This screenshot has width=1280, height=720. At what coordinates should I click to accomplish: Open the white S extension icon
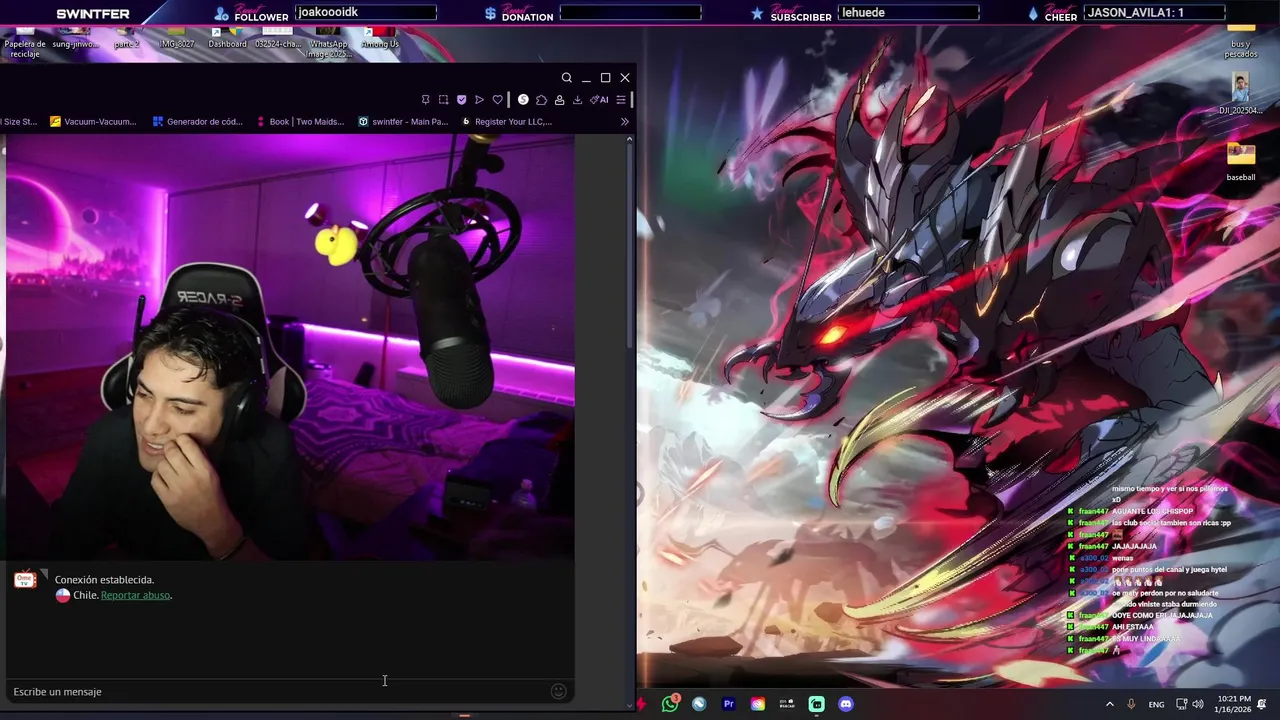point(523,100)
